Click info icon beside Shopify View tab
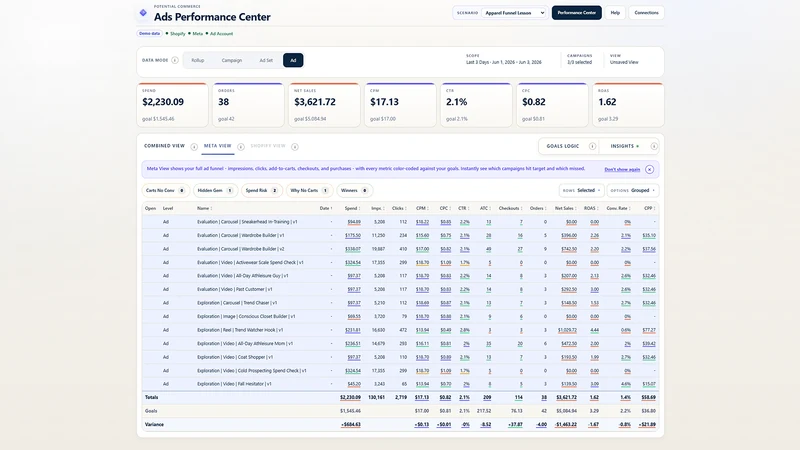The image size is (800, 450). click(294, 147)
